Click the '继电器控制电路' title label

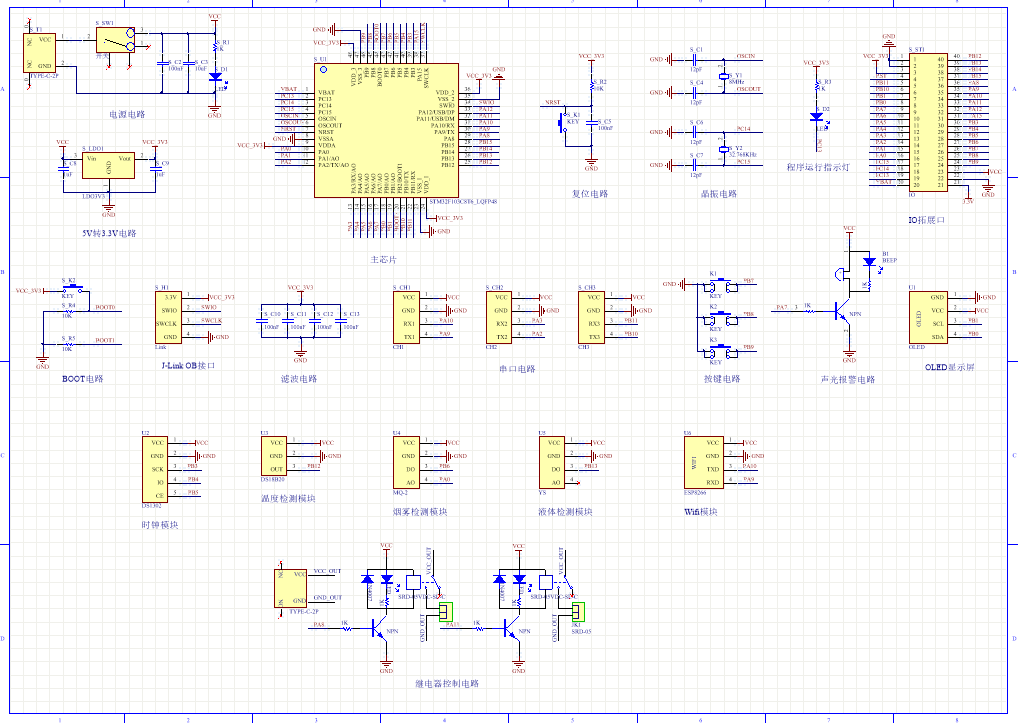[x=446, y=684]
